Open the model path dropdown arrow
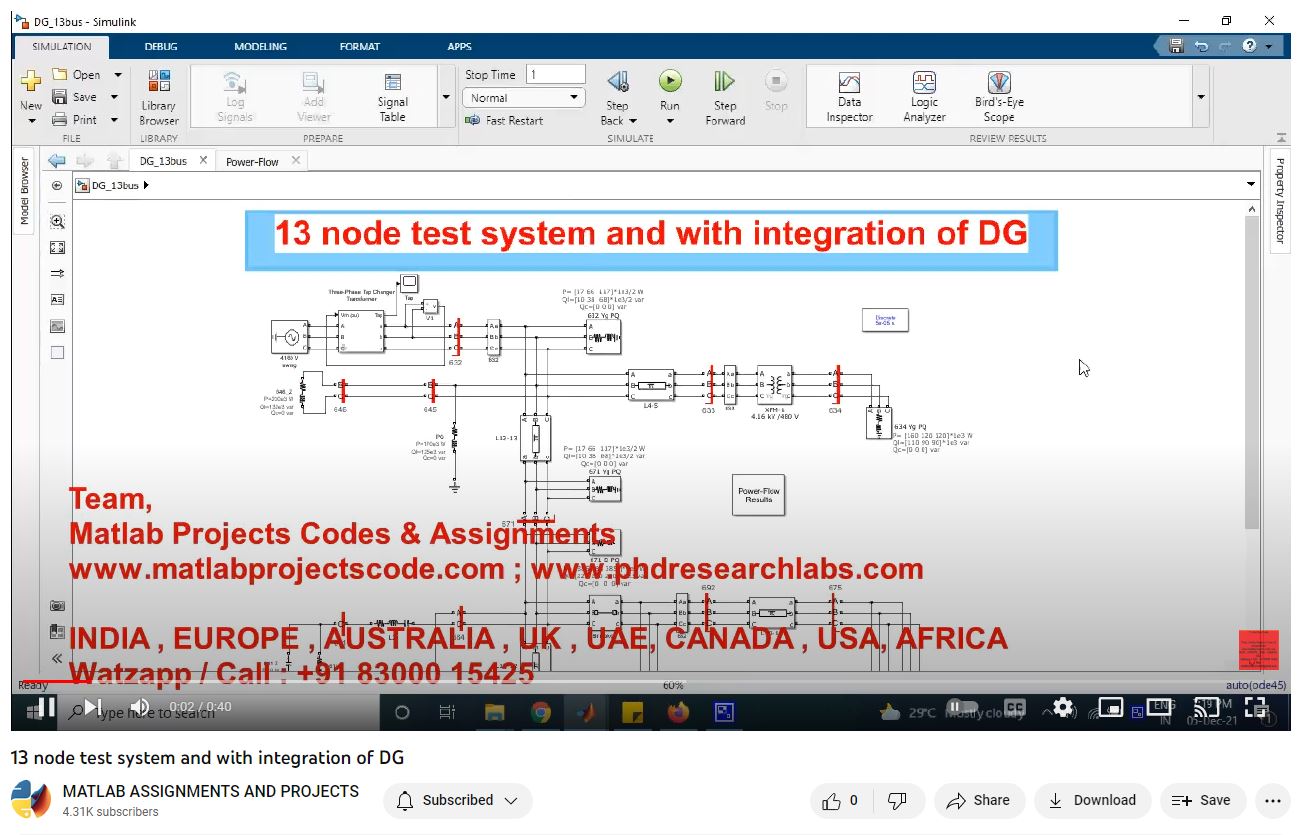This screenshot has height=835, width=1300. [1251, 184]
